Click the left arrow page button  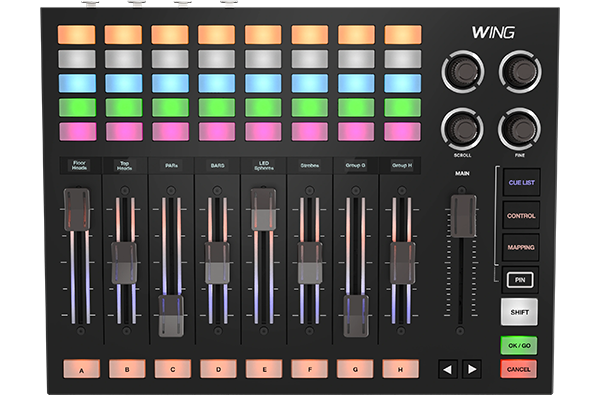pyautogui.click(x=448, y=369)
